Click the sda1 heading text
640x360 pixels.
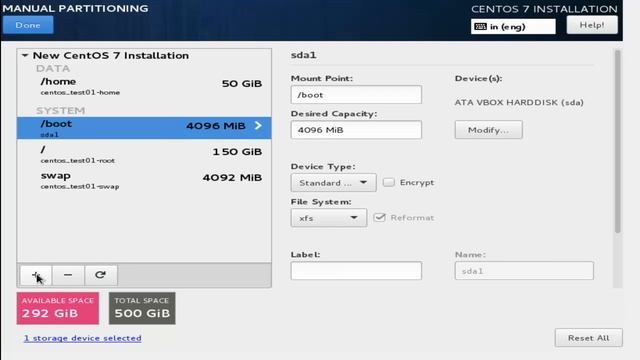click(x=303, y=55)
